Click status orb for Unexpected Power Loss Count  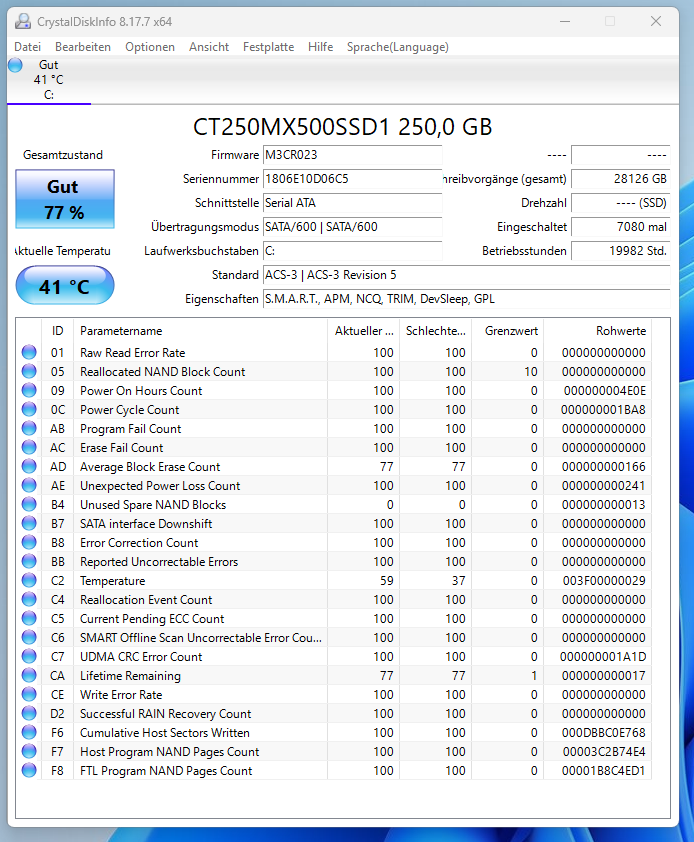(x=29, y=485)
